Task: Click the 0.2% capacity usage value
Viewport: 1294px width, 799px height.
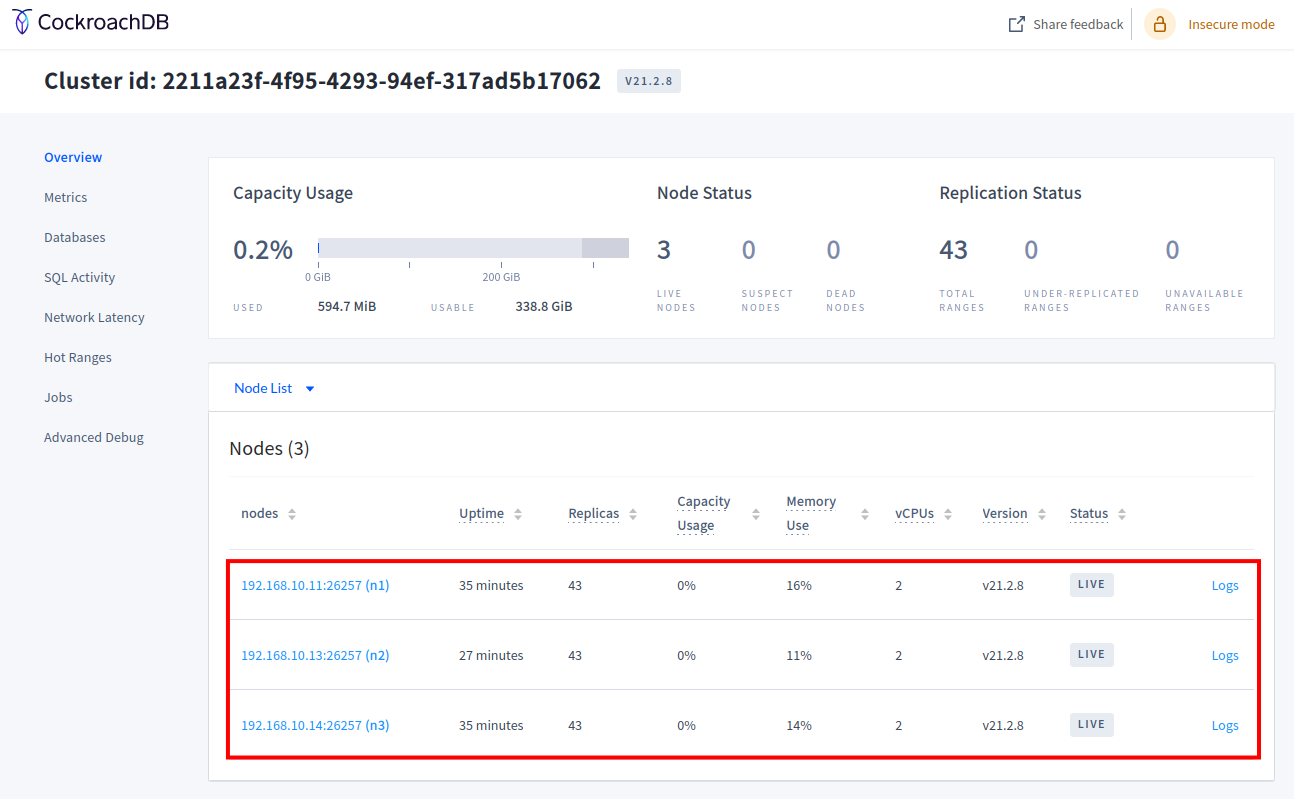Action: tap(263, 250)
